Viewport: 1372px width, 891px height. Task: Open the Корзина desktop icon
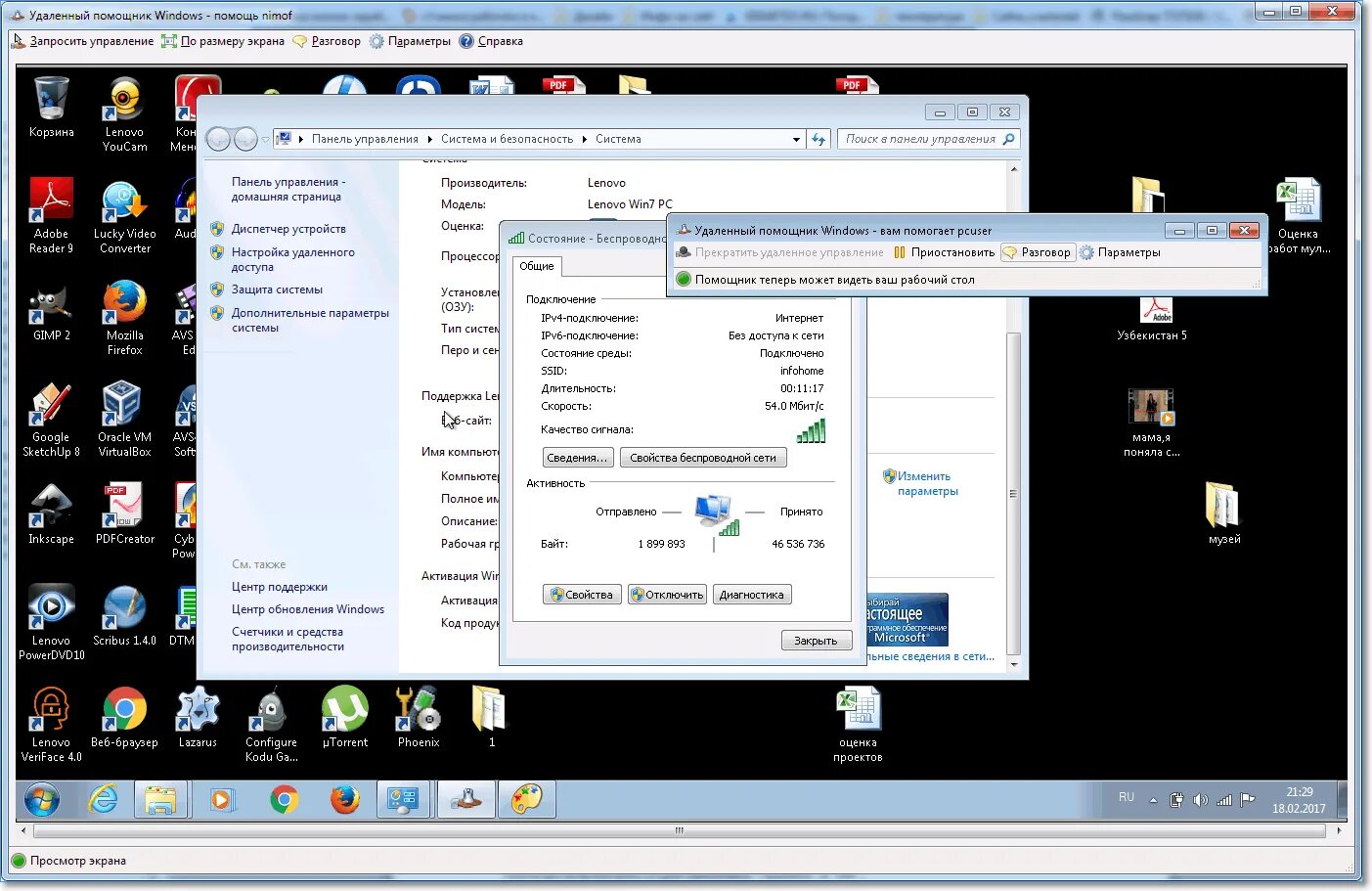(x=51, y=108)
